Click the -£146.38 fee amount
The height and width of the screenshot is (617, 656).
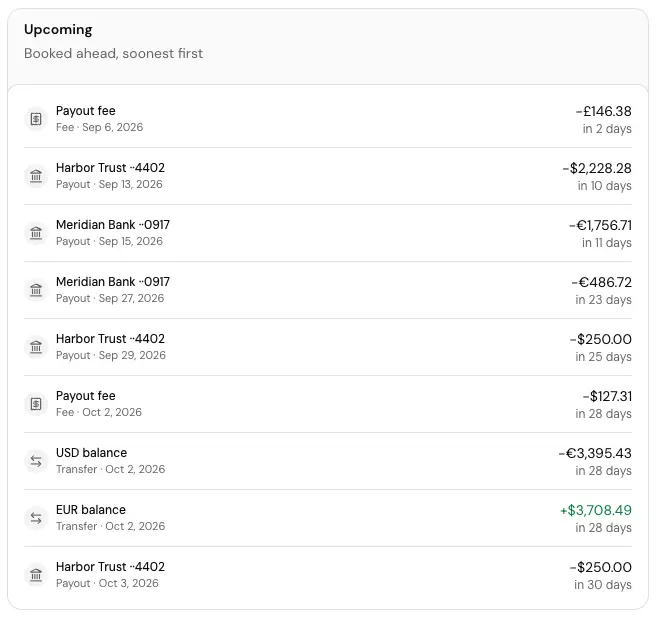click(x=604, y=111)
